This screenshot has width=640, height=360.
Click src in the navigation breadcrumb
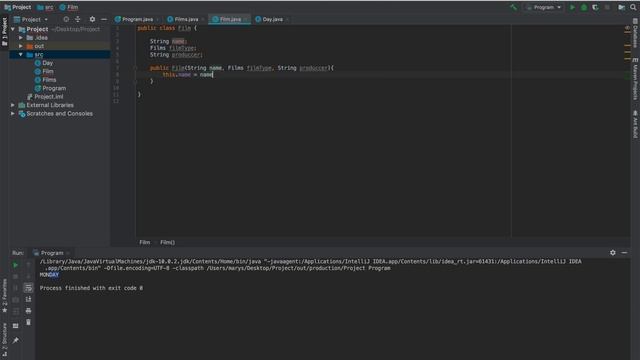pos(45,7)
